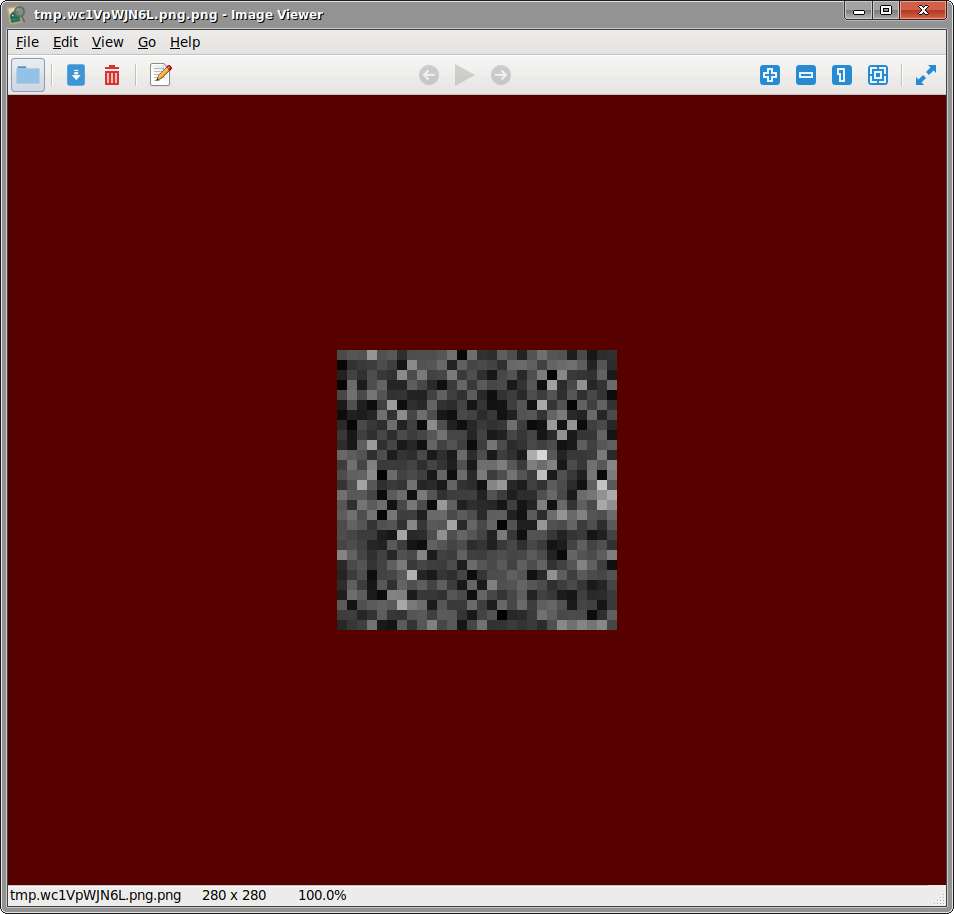
Task: Delete the image with the red trash icon
Action: (x=112, y=75)
